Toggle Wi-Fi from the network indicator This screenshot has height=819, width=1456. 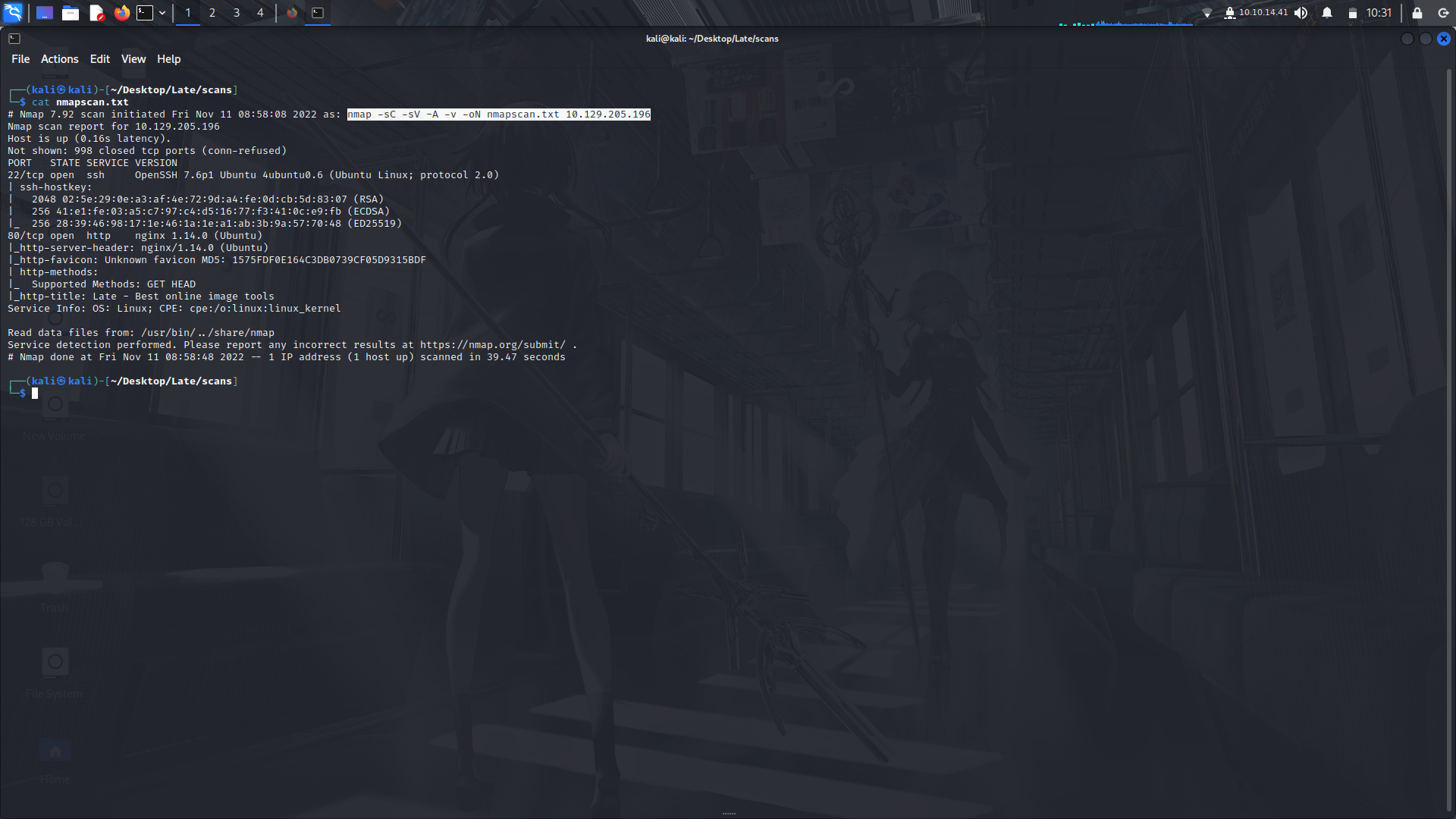(1208, 12)
